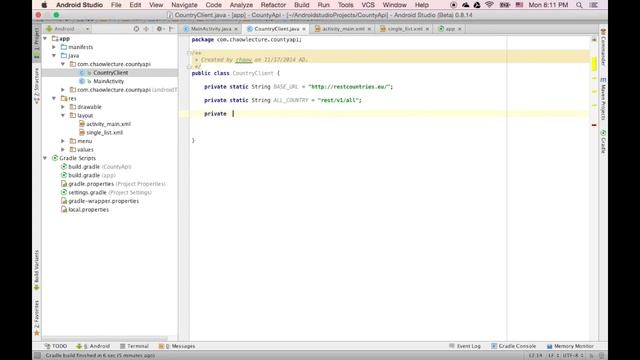Switch to single_list.xml tab

click(404, 29)
